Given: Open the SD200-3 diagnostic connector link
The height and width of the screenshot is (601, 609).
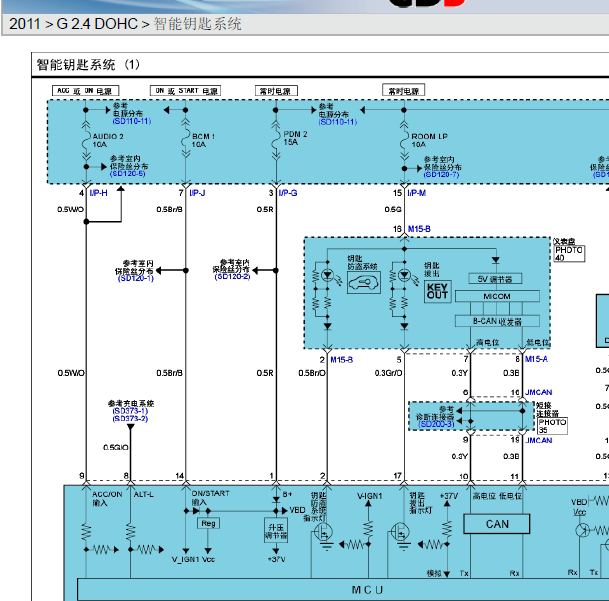Looking at the screenshot, I should coord(437,424).
